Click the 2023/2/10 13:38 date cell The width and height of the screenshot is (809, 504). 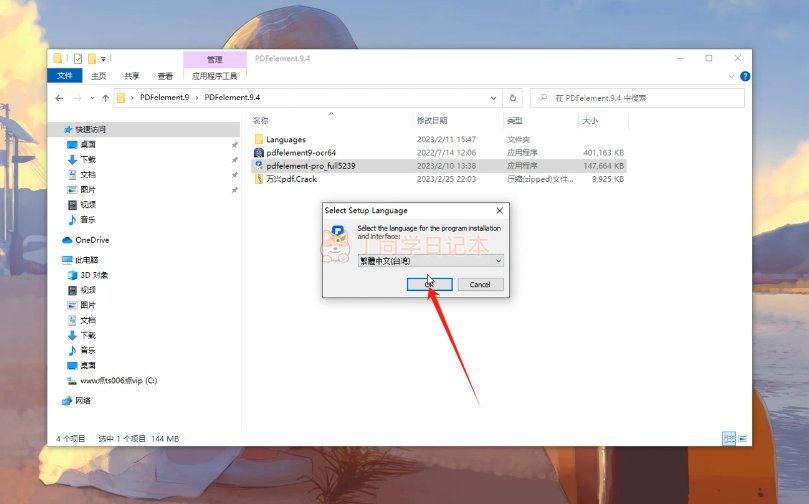446,166
